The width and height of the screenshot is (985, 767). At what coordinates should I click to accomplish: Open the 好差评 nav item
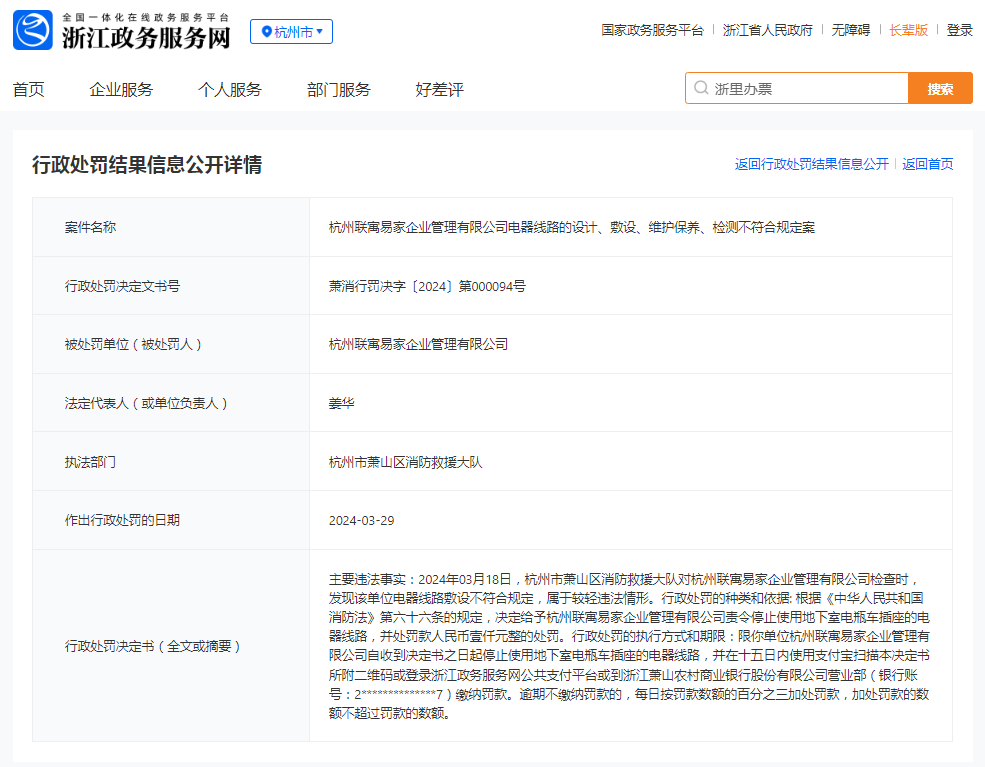pyautogui.click(x=440, y=90)
